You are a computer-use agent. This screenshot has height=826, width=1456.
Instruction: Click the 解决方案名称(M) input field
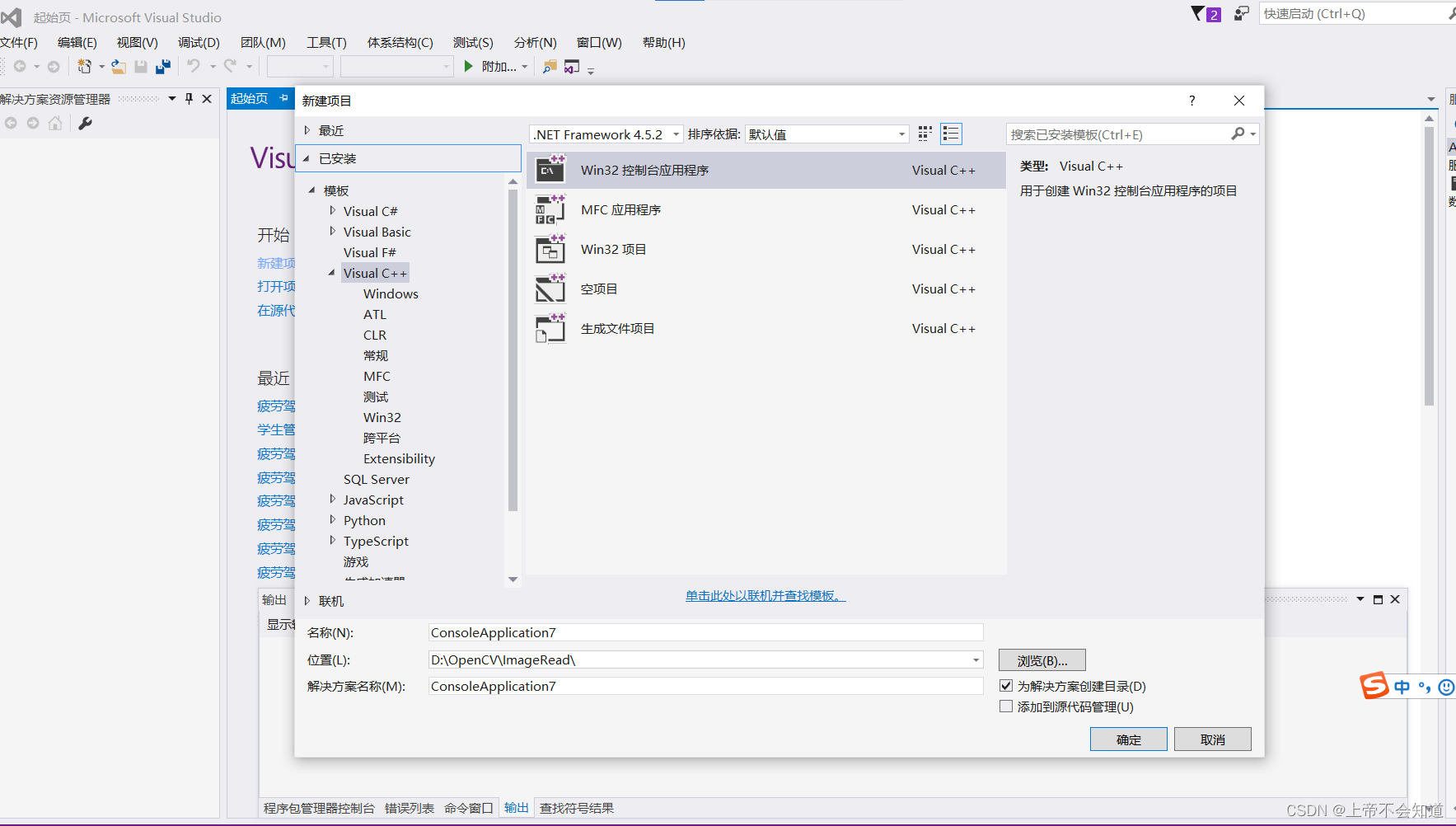pyautogui.click(x=705, y=686)
